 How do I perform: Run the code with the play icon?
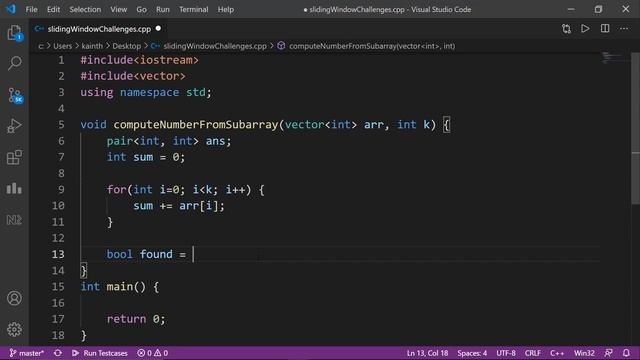point(585,29)
